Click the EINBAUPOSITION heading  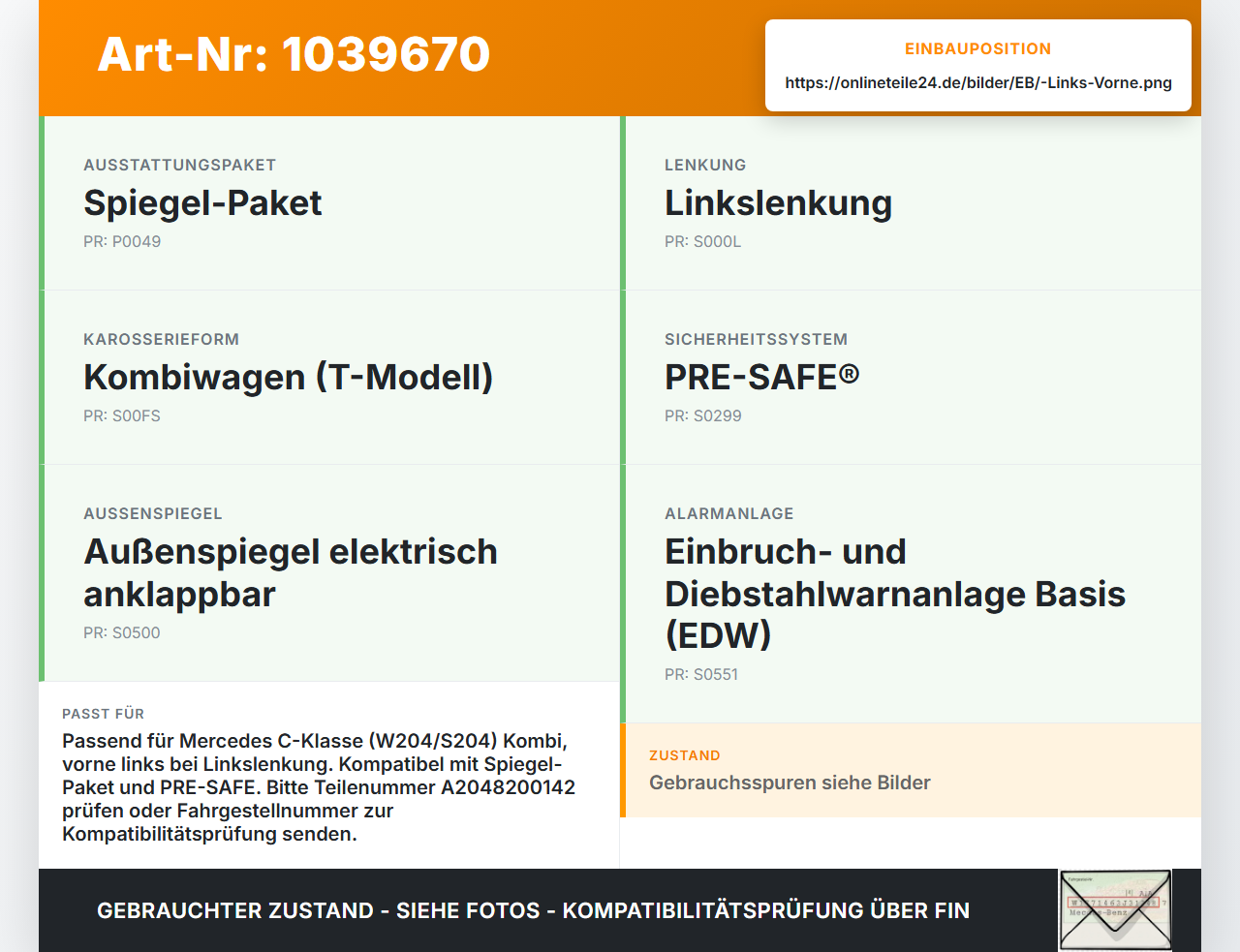(978, 48)
